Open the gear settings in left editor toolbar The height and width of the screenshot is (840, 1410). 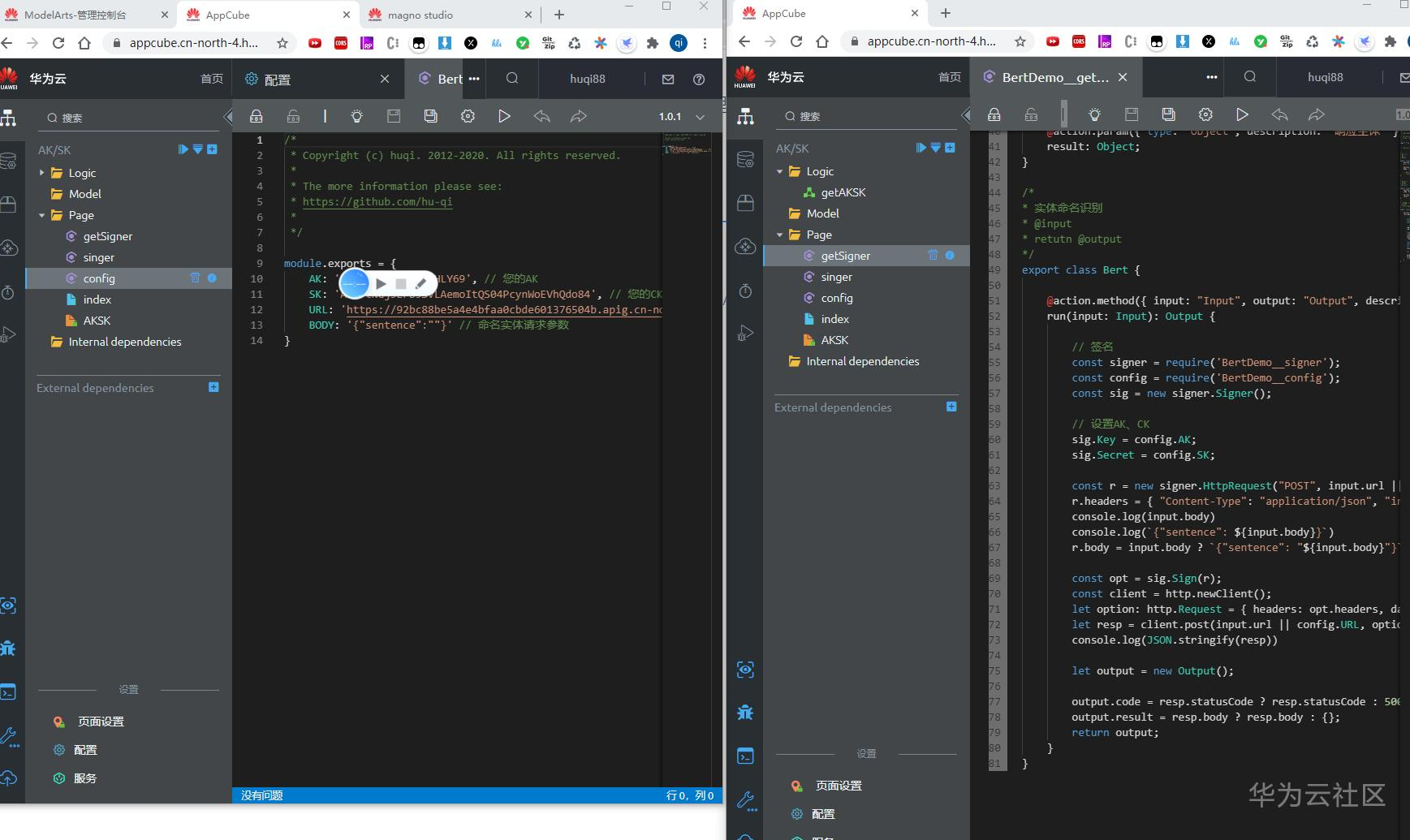[x=468, y=116]
